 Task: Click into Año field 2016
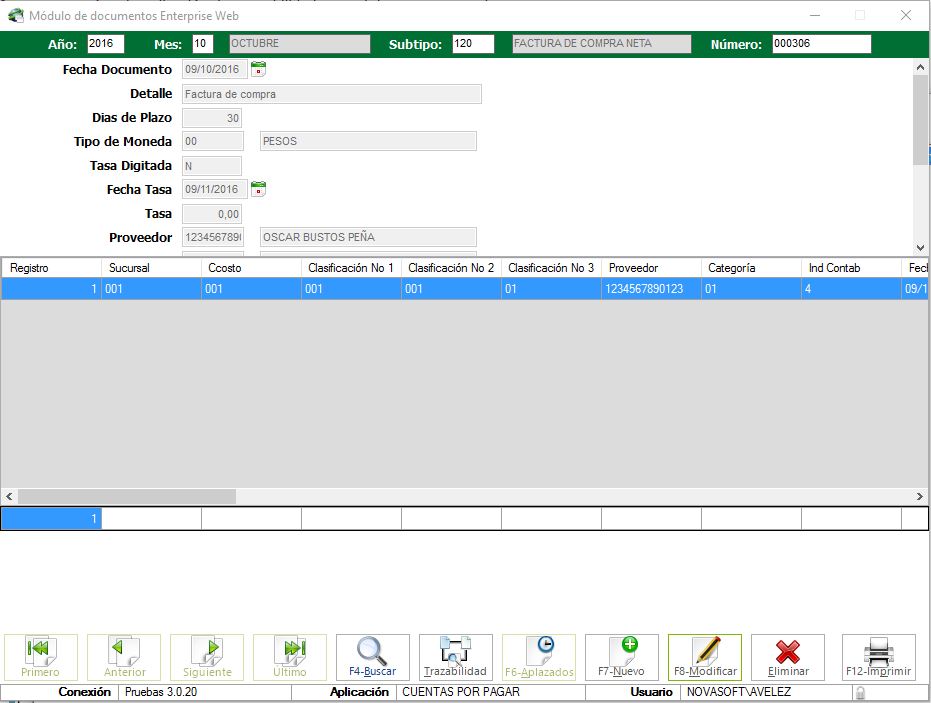point(106,43)
